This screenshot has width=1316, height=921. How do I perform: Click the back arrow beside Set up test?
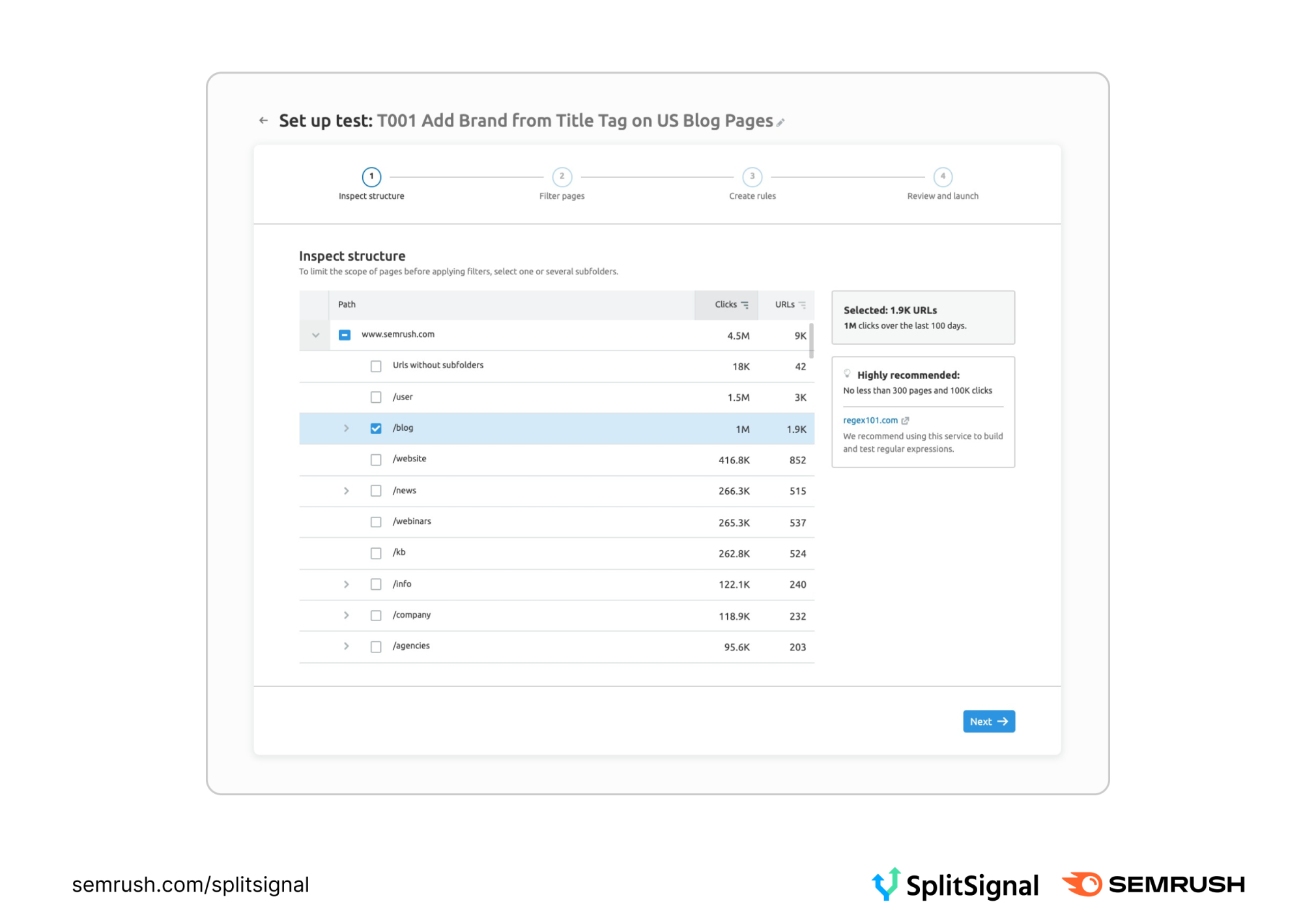coord(263,121)
